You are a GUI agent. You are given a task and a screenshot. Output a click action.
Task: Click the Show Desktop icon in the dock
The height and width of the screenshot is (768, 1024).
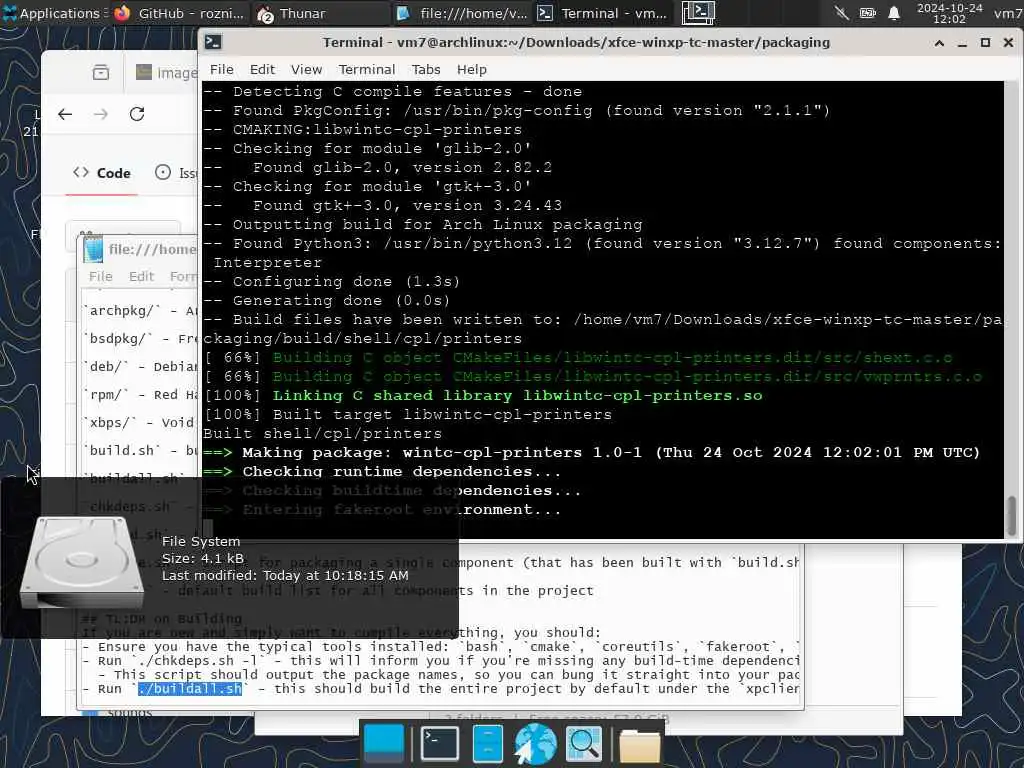point(383,744)
